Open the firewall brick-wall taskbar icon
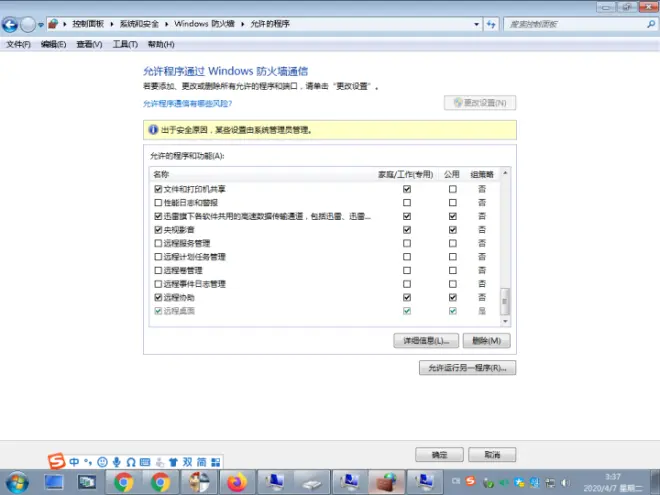The width and height of the screenshot is (660, 495). (x=387, y=482)
